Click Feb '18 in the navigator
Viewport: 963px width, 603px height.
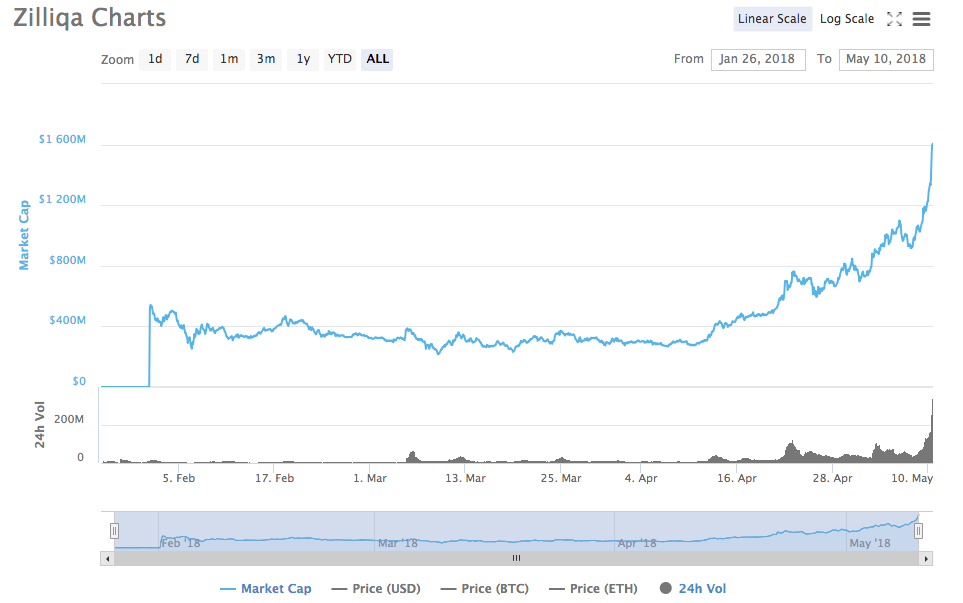point(181,543)
